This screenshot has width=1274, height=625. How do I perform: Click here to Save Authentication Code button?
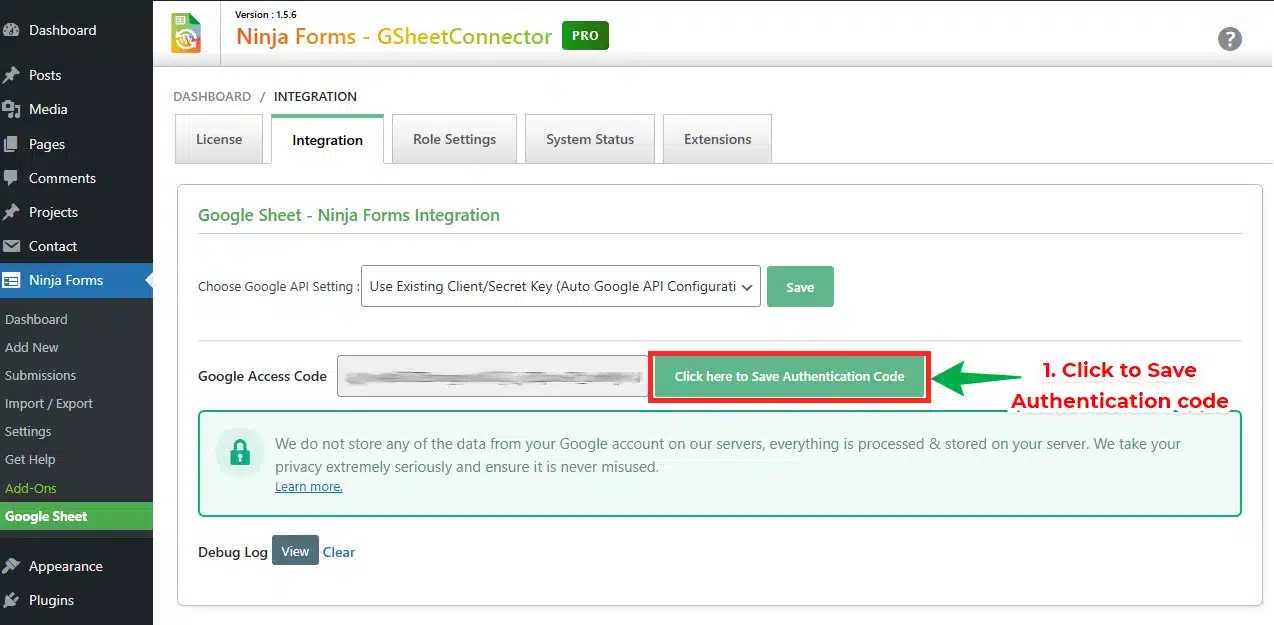point(789,377)
